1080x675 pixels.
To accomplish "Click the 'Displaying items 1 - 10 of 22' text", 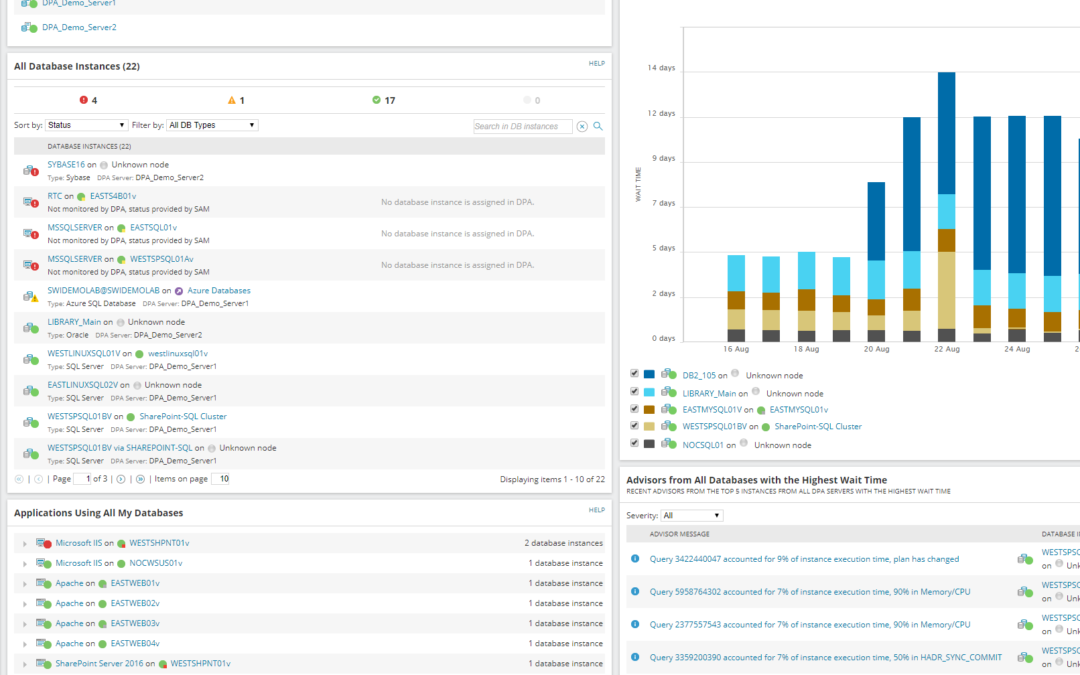I will [x=552, y=479].
